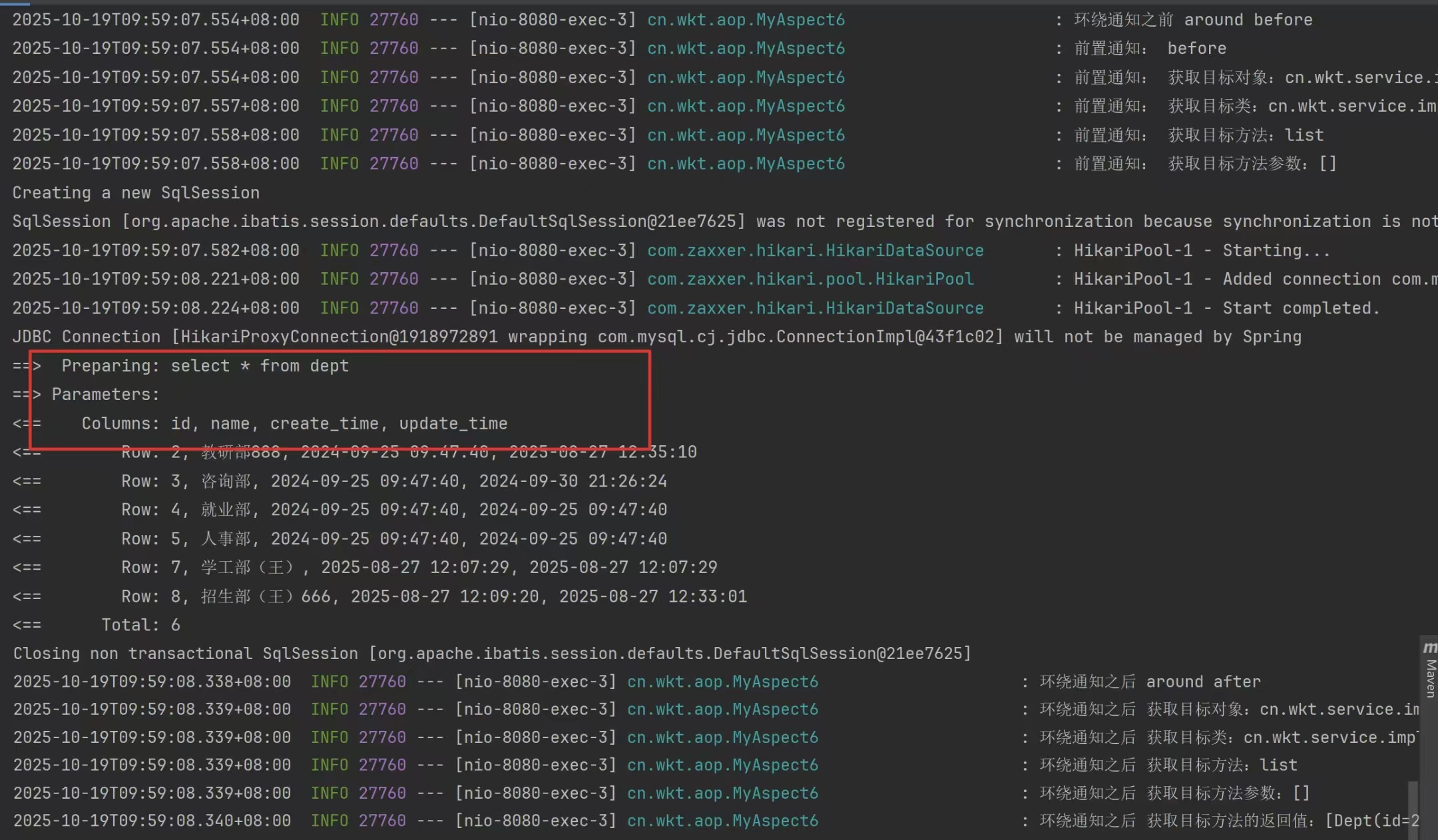The height and width of the screenshot is (840, 1438).
Task: Click the empty 'Parameters:' log line
Action: tap(105, 395)
